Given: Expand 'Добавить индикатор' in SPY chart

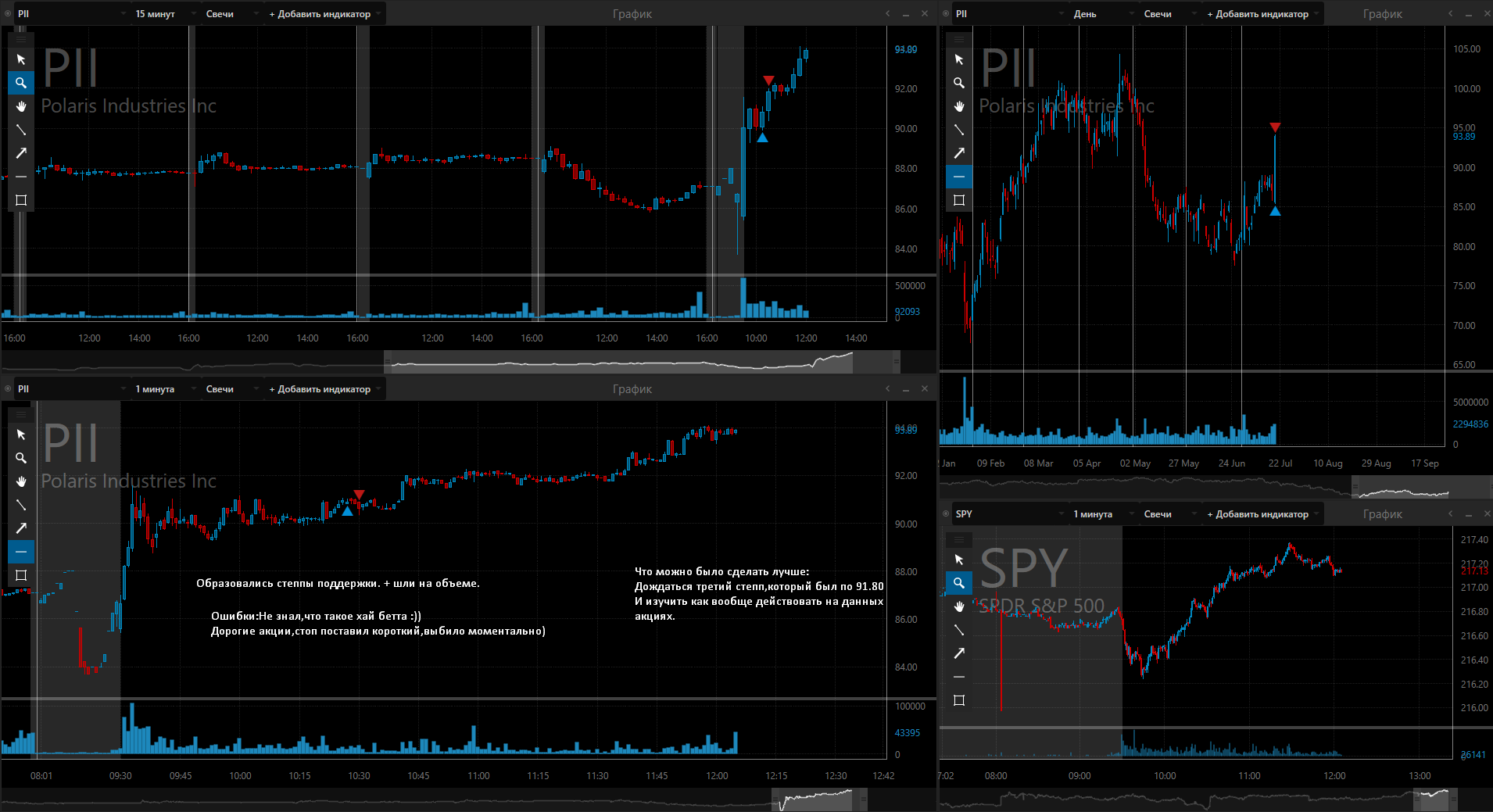Looking at the screenshot, I should [x=1262, y=513].
